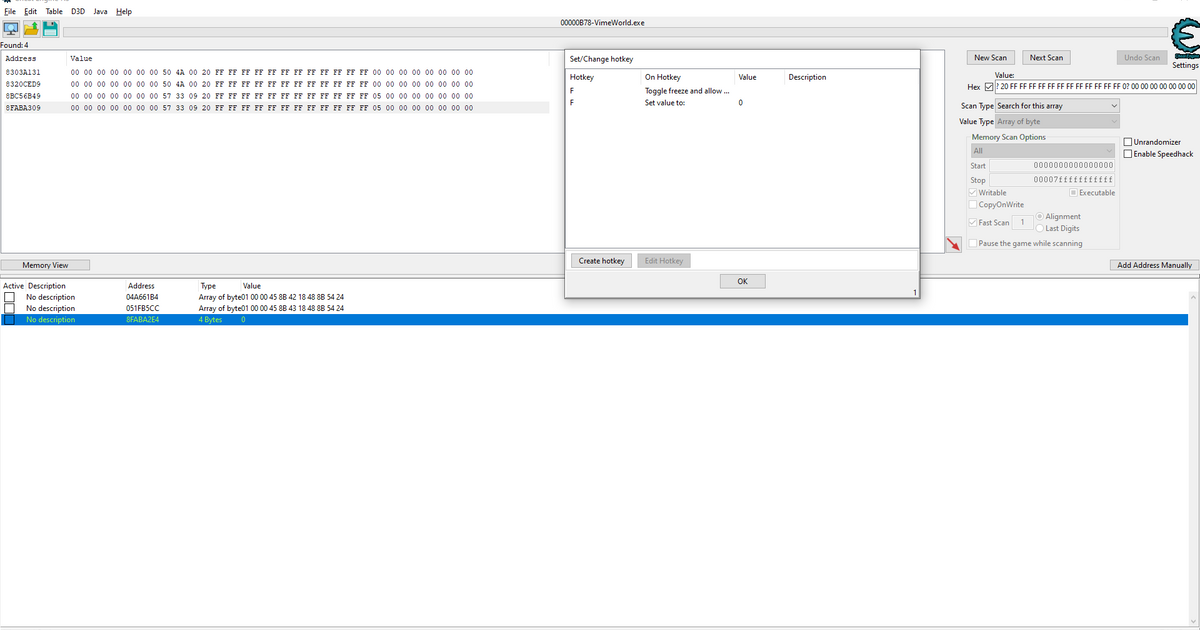Enable the Speedhack checkbox

(1129, 154)
